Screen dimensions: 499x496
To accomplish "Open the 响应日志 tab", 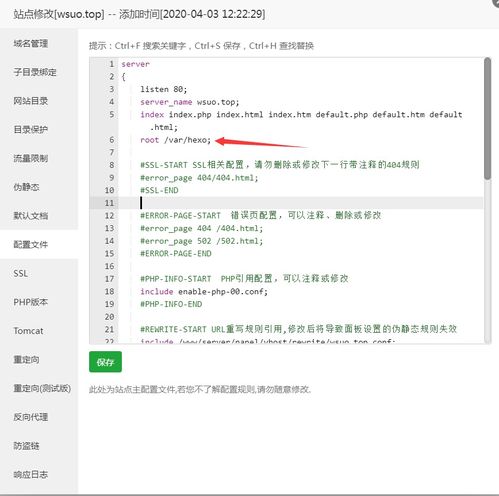I will 31,474.
